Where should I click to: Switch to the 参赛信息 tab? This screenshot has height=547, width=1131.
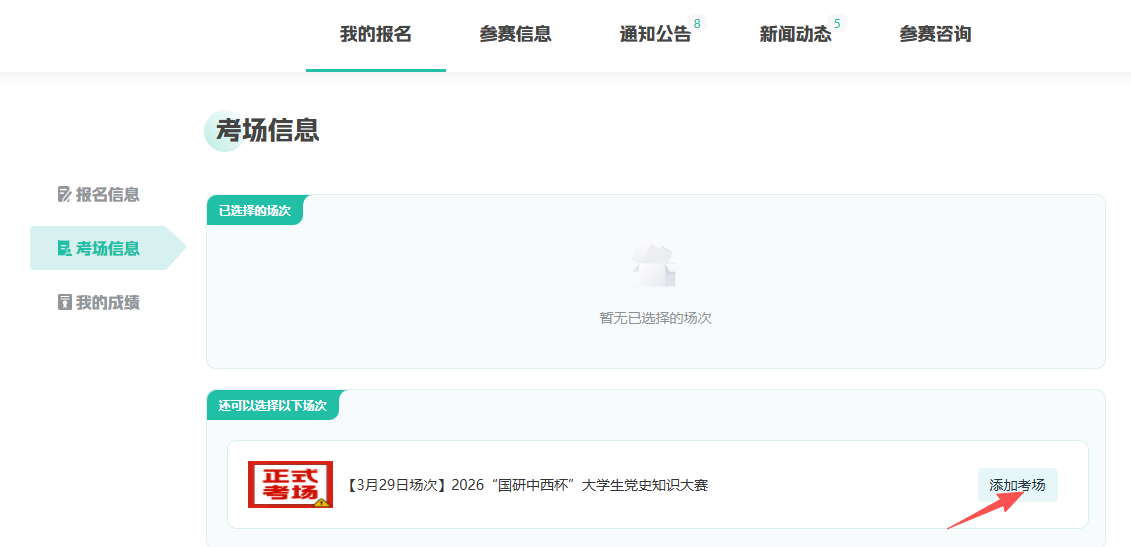tap(515, 34)
